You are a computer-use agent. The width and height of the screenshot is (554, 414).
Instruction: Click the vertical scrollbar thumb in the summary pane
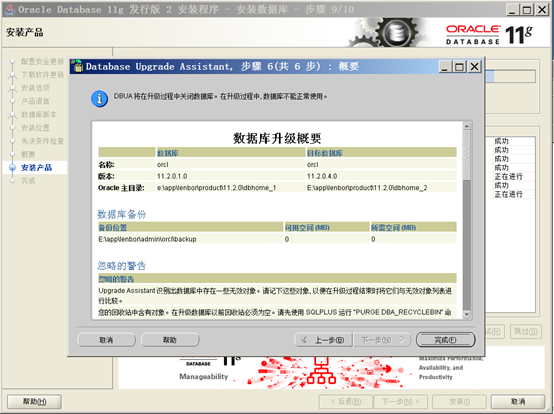click(x=466, y=244)
